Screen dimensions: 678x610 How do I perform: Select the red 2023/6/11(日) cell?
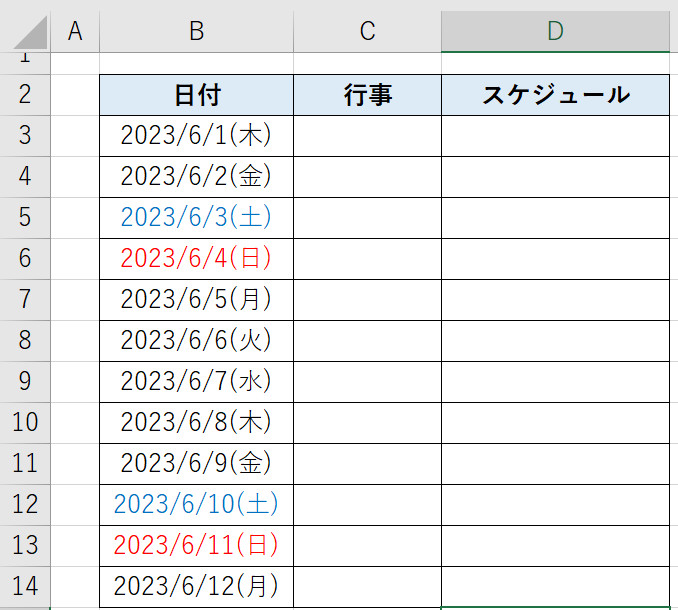click(x=196, y=546)
